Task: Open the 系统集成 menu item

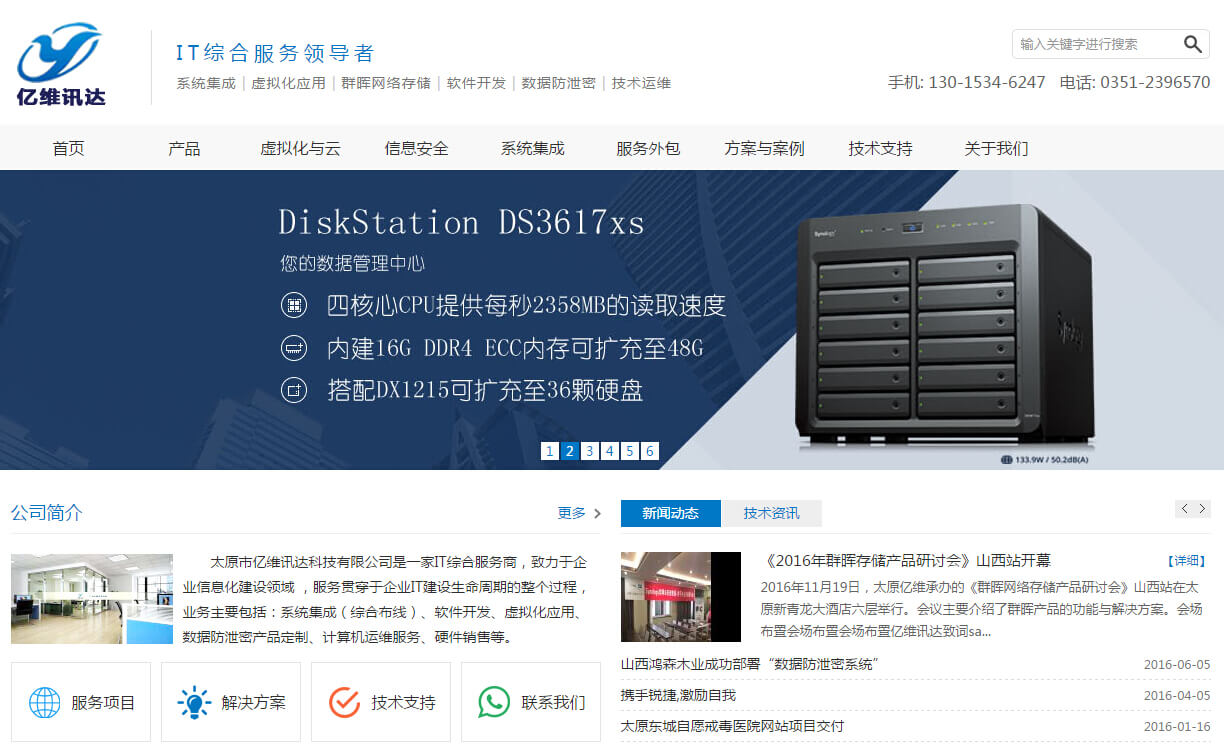Action: (x=532, y=148)
